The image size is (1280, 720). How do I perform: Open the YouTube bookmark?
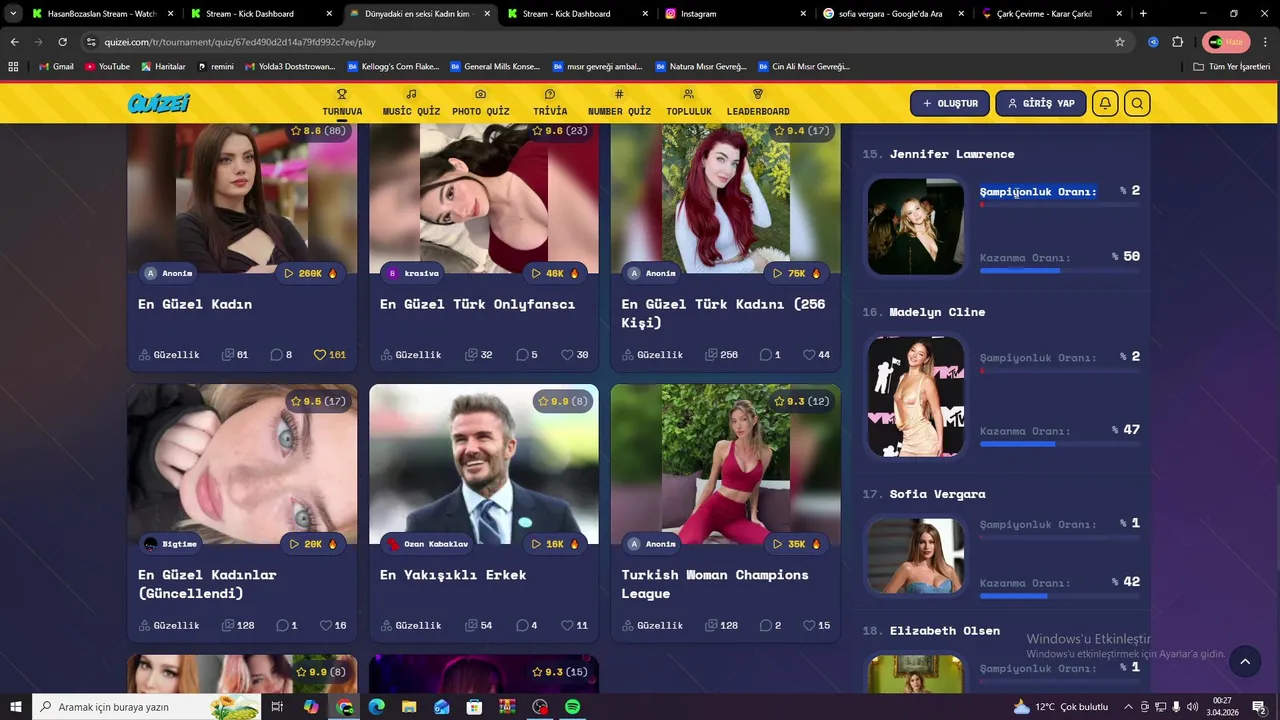[x=108, y=66]
